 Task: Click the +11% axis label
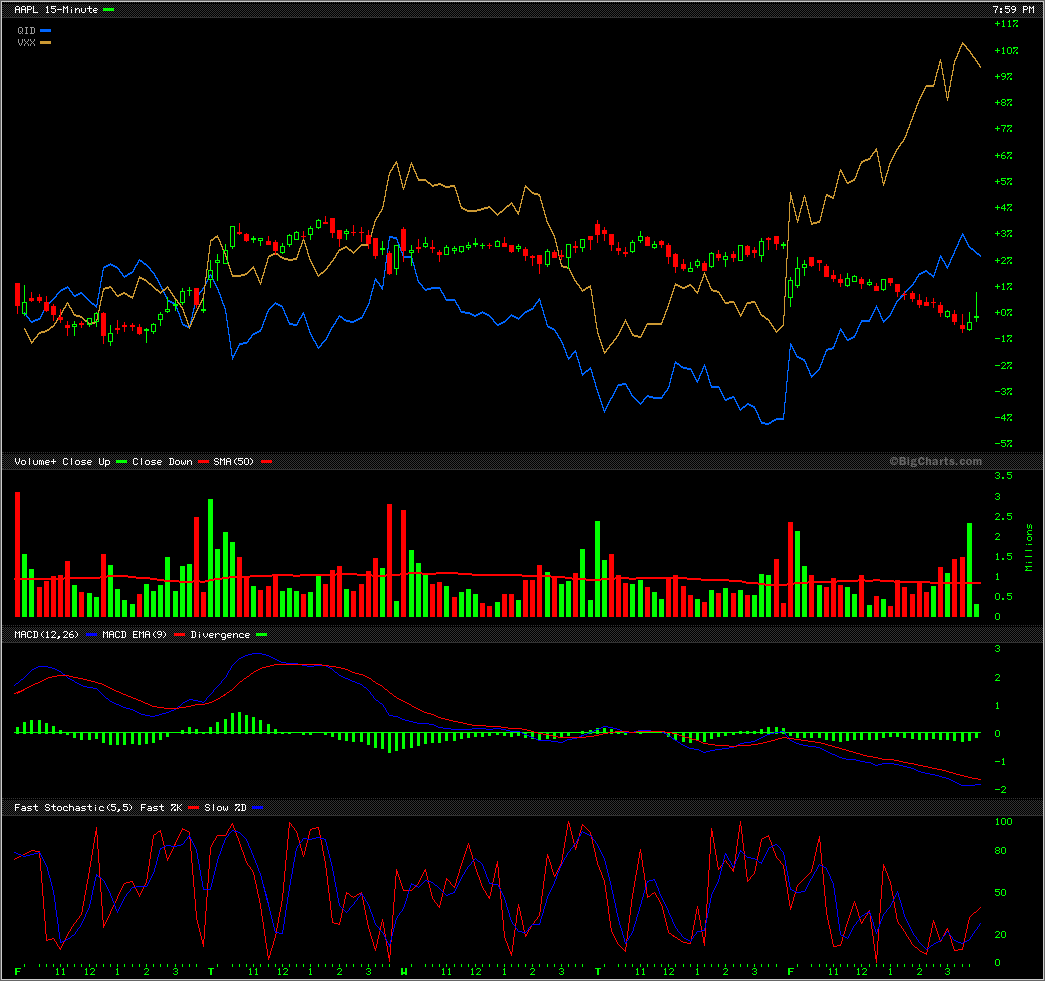[1006, 23]
